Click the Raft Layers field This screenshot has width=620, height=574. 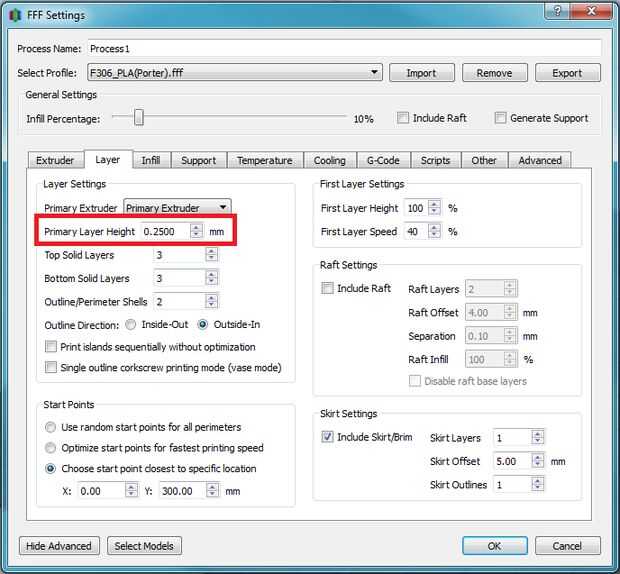485,289
